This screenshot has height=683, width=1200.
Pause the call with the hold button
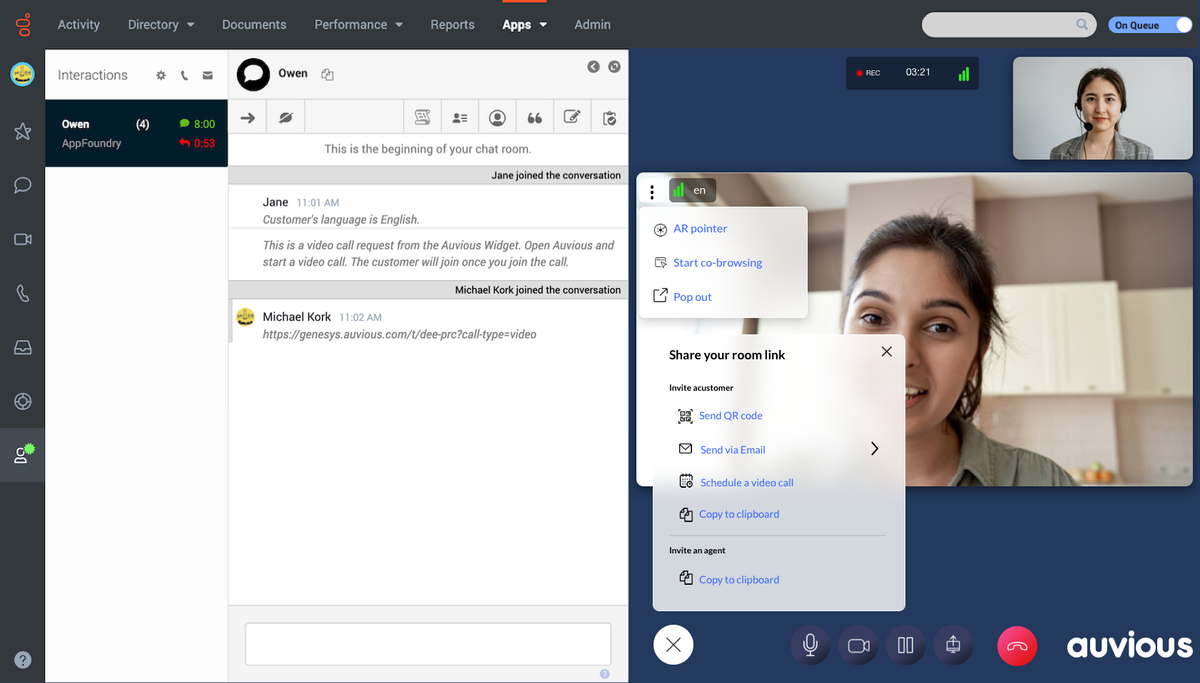(906, 645)
